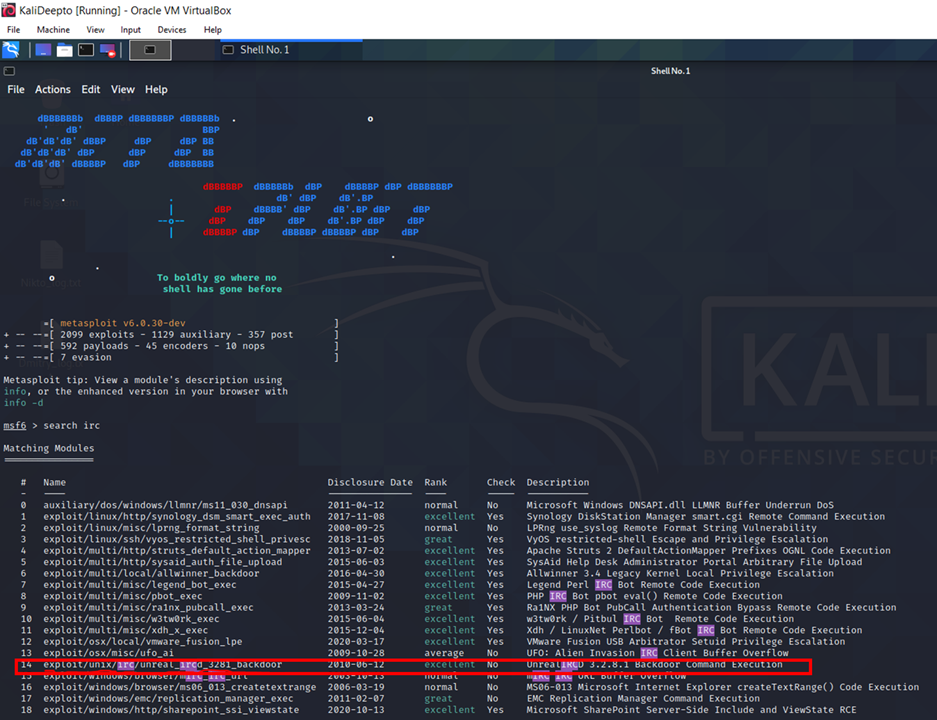Viewport: 937px width, 720px height.
Task: Click the '2099 exploits - 1129 auxiliary - 357 post' line
Action: tap(177, 335)
